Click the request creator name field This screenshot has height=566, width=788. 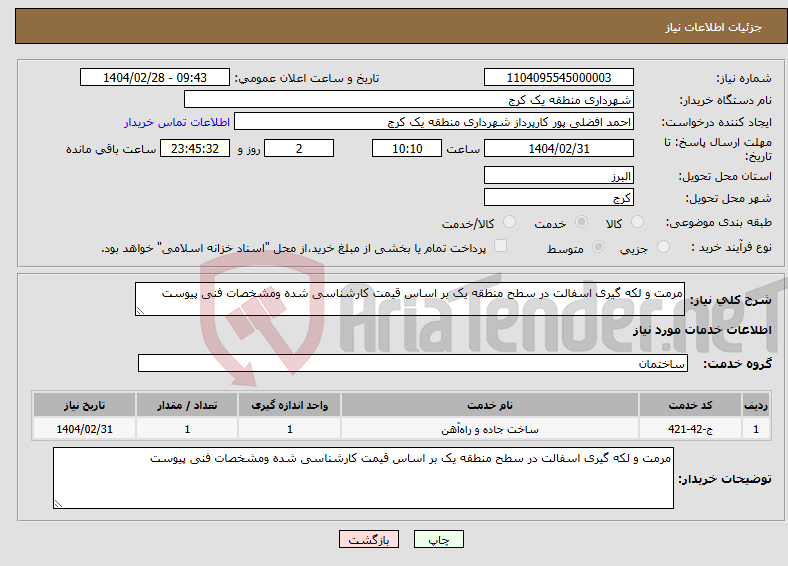tap(434, 122)
